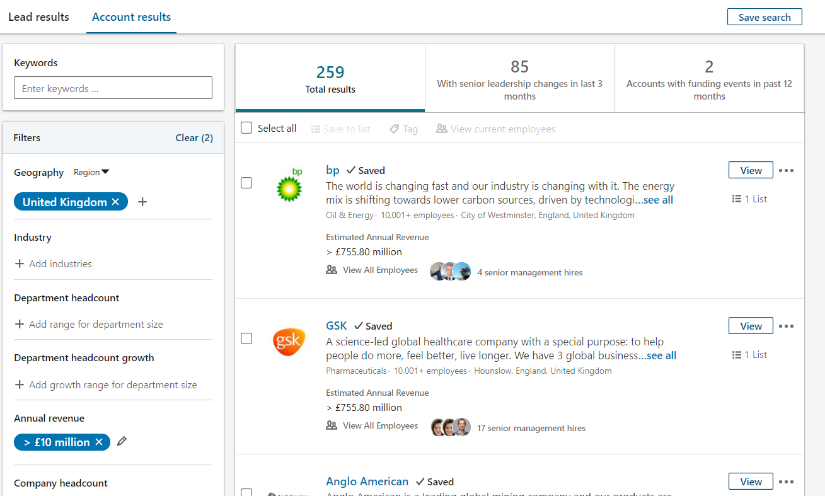Click plus icon for department size range
This screenshot has width=825, height=496.
tap(19, 324)
